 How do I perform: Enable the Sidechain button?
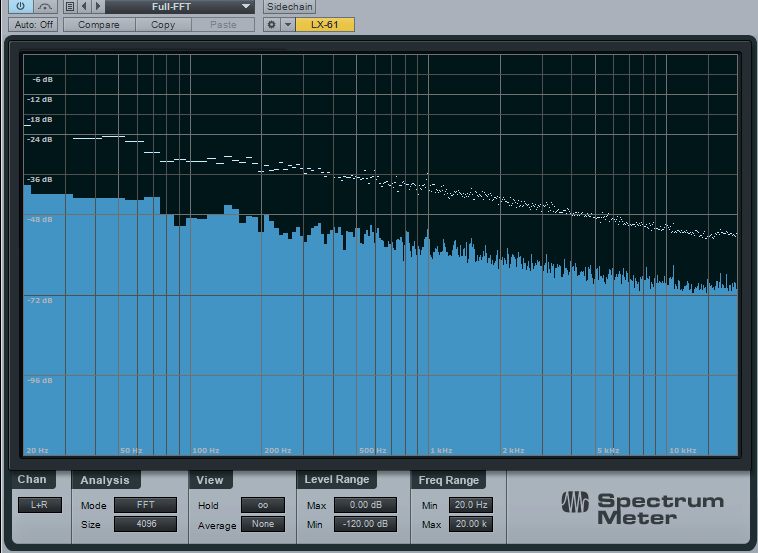pyautogui.click(x=290, y=6)
